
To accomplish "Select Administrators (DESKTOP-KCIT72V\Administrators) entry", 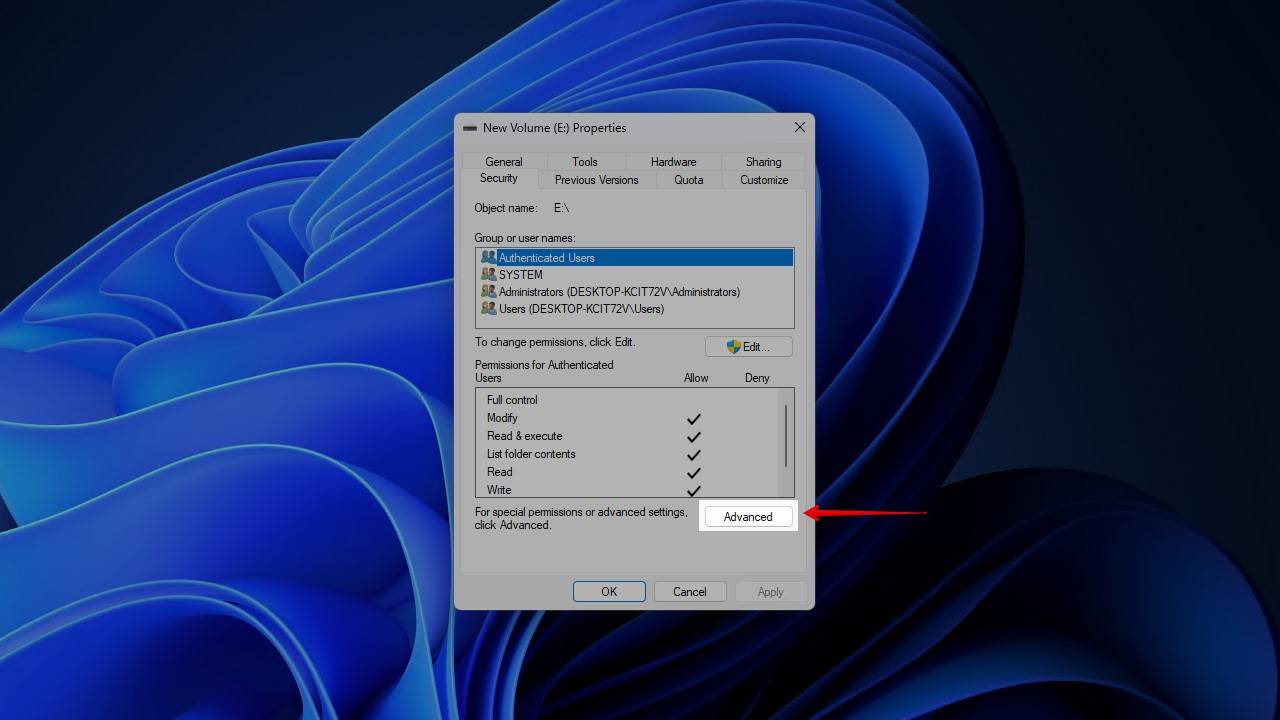I will coord(619,292).
